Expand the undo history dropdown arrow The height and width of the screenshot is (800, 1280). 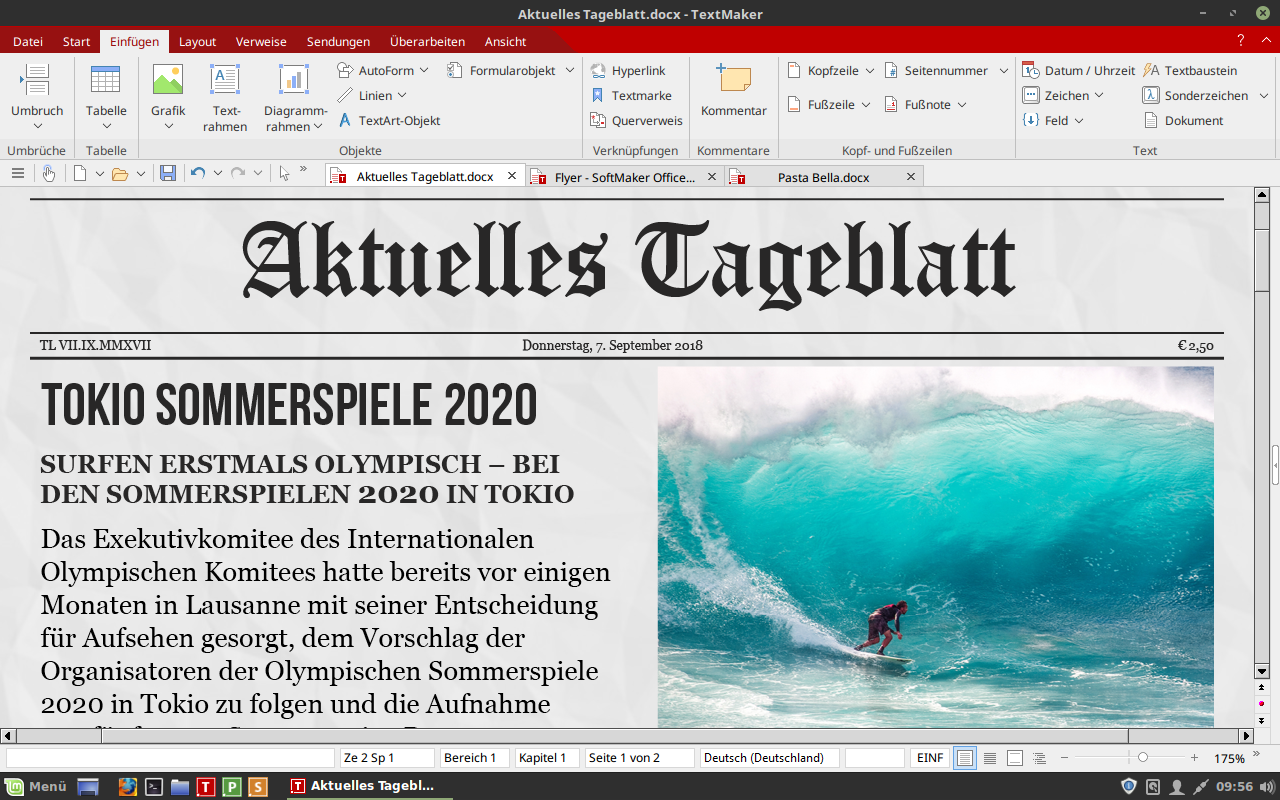217,174
